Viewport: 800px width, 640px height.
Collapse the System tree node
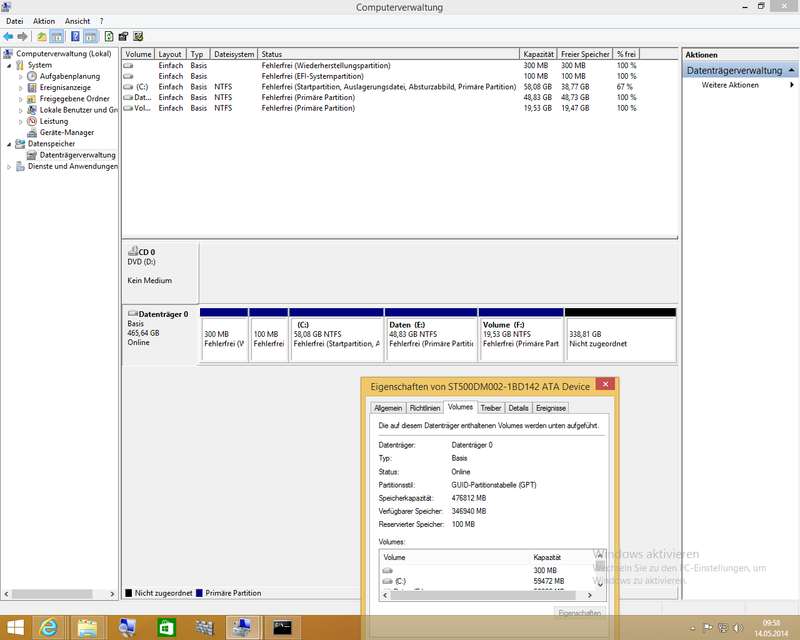pos(9,65)
